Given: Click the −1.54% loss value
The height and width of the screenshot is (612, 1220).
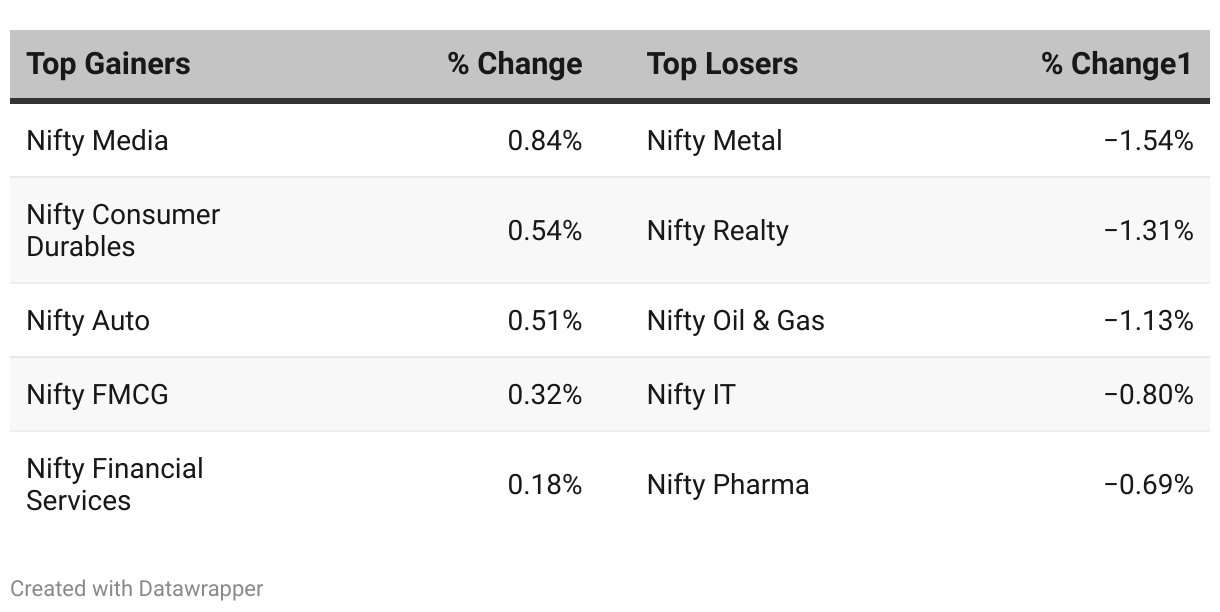Looking at the screenshot, I should pos(1148,140).
